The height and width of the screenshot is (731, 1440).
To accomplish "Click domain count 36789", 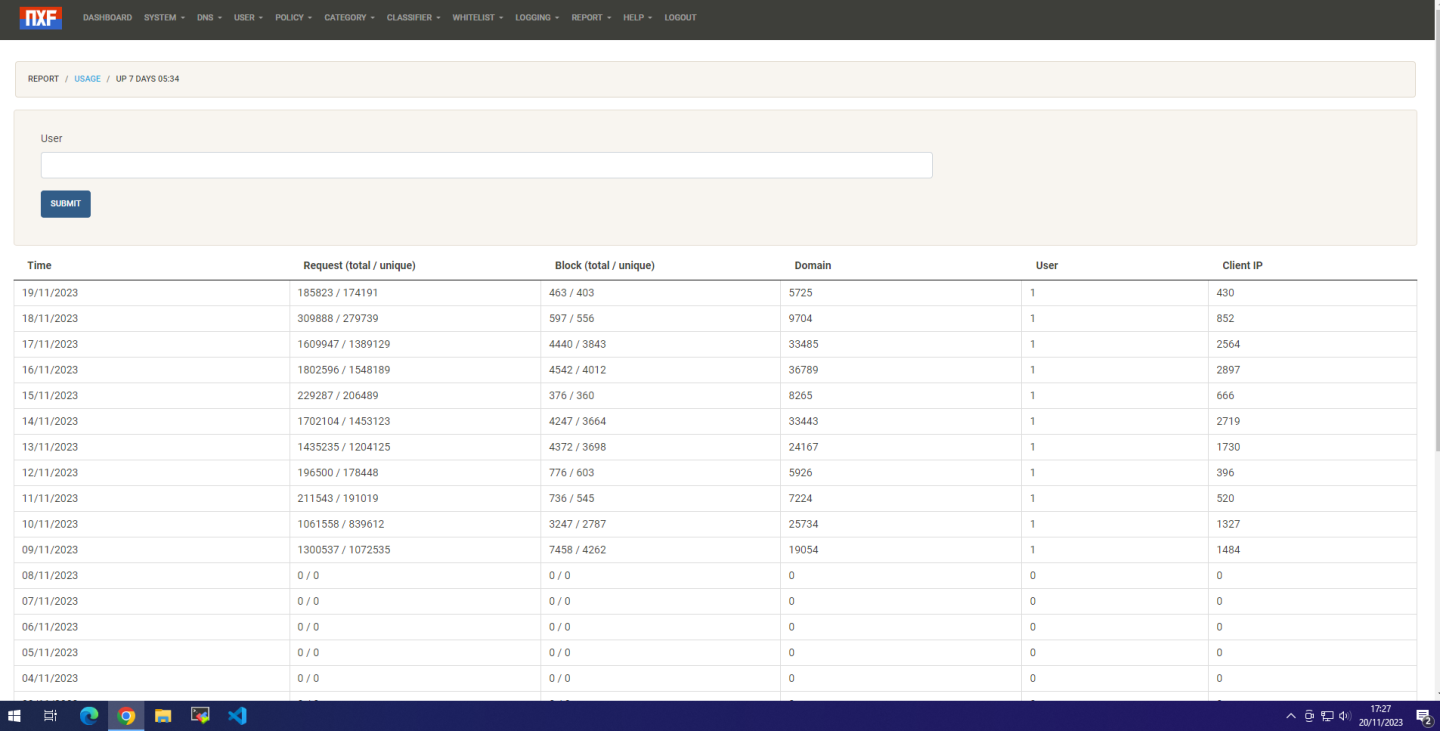I will [804, 370].
